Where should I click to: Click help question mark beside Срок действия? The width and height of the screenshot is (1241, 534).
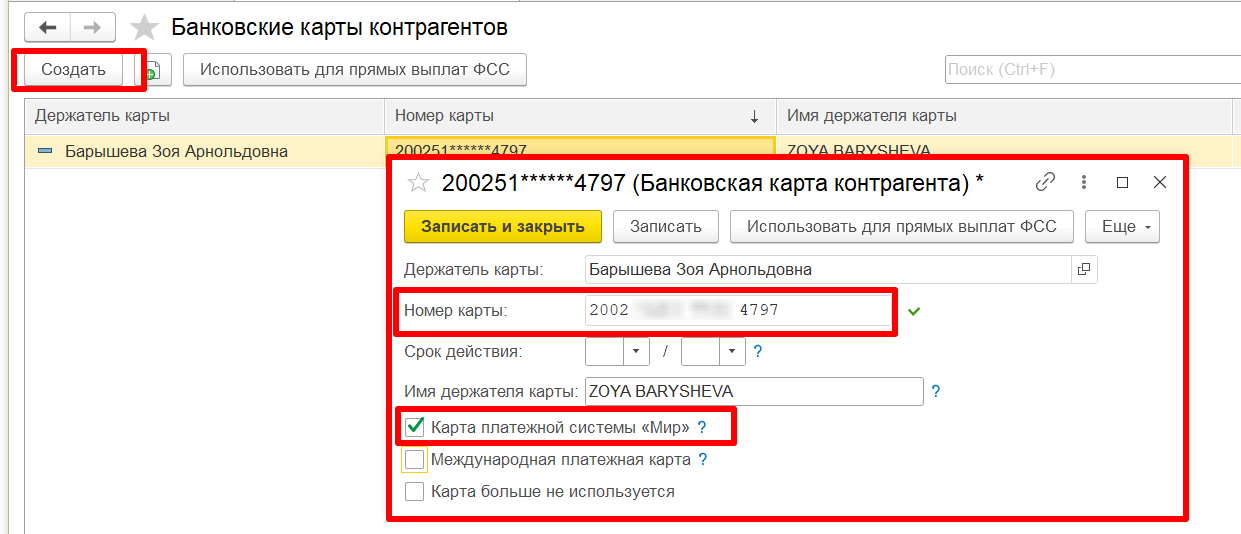point(758,351)
